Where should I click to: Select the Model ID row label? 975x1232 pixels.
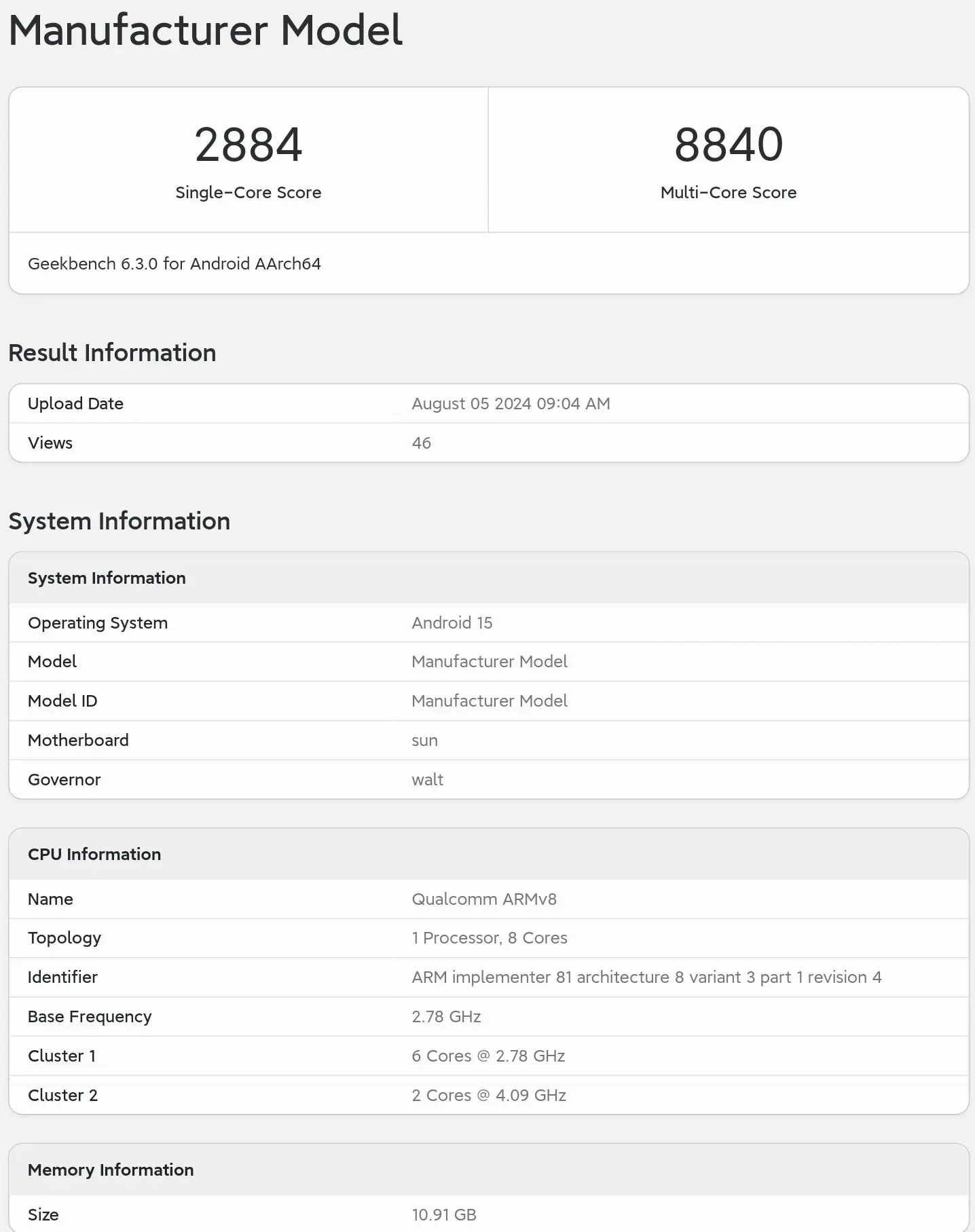[x=62, y=701]
